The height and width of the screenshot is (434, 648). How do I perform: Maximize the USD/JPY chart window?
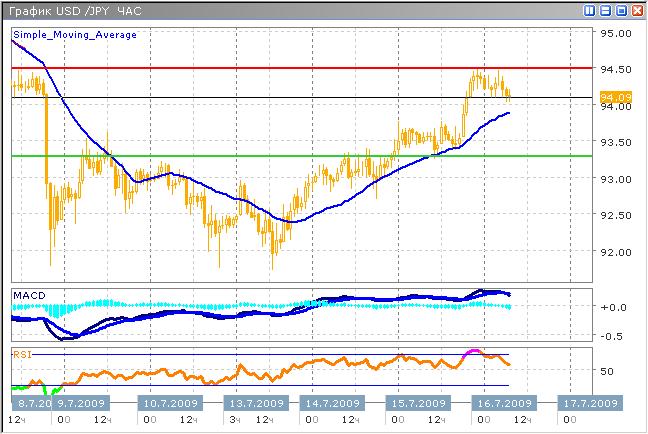click(620, 10)
